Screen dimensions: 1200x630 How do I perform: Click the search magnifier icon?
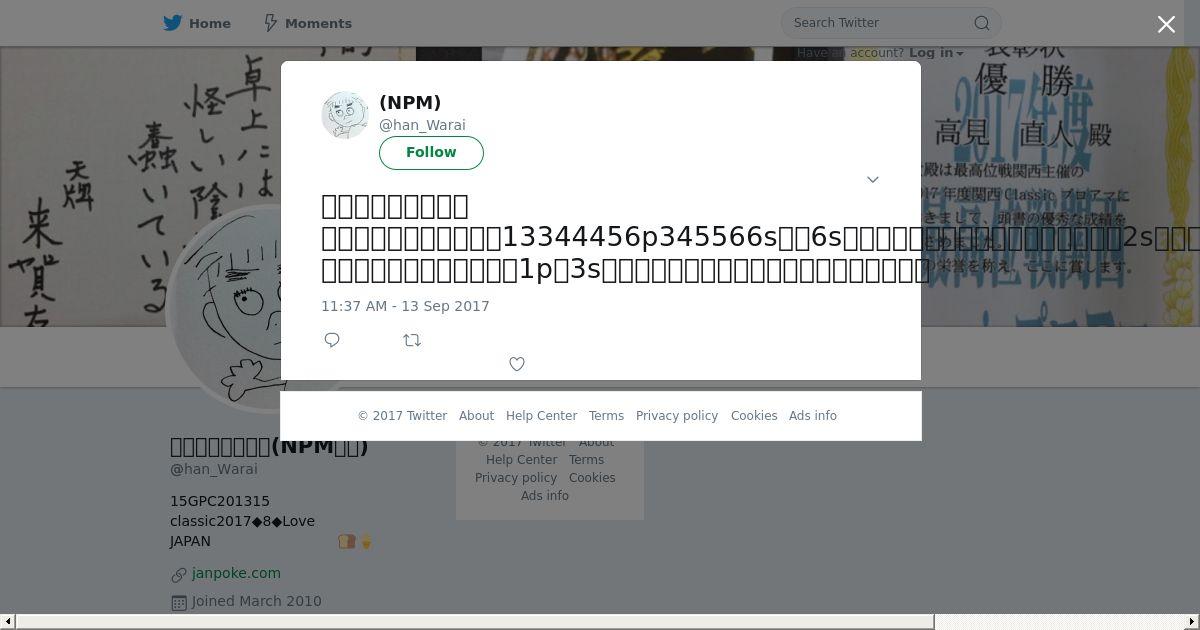click(982, 23)
